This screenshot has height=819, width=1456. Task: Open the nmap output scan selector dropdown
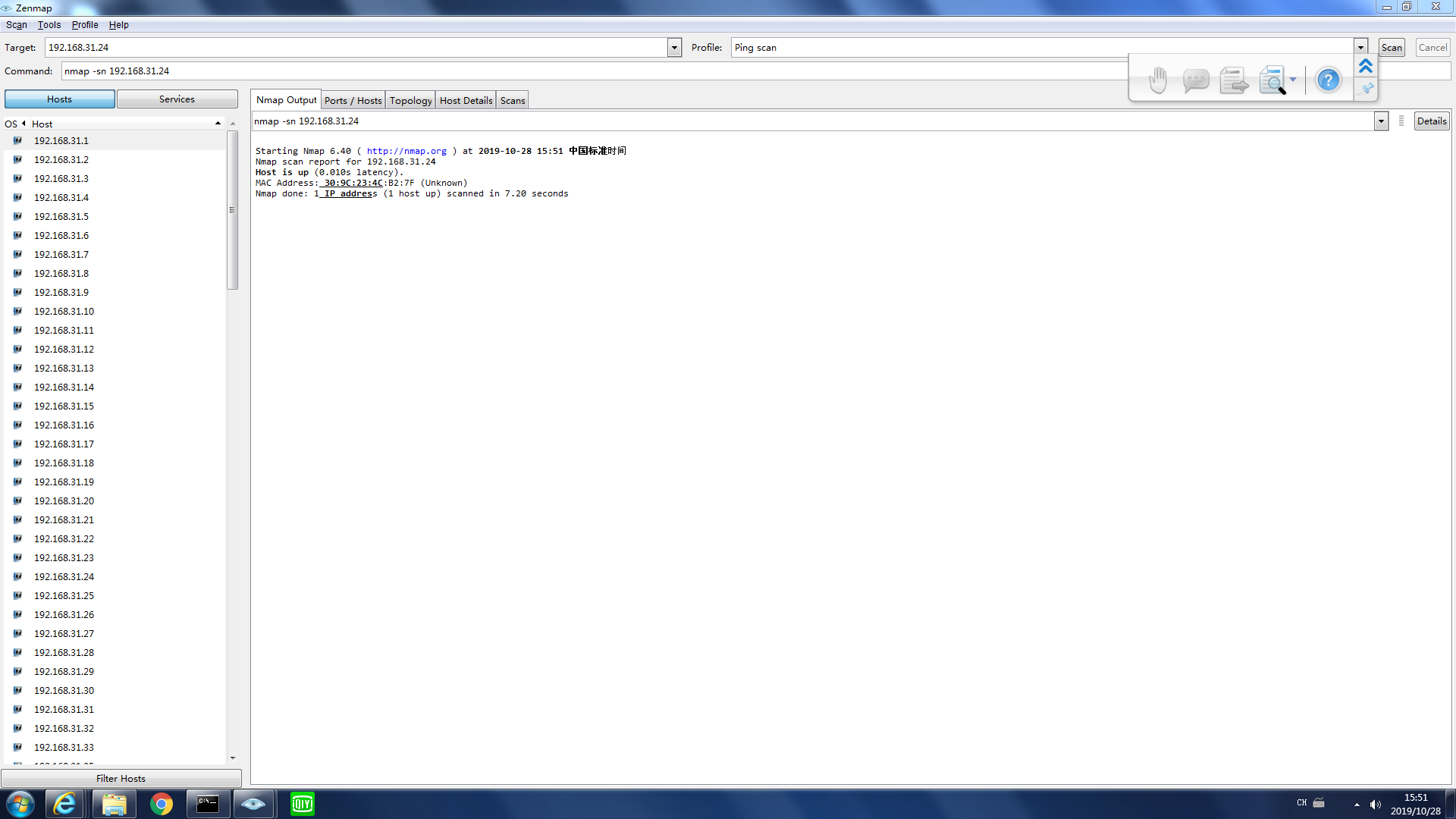click(x=1381, y=121)
